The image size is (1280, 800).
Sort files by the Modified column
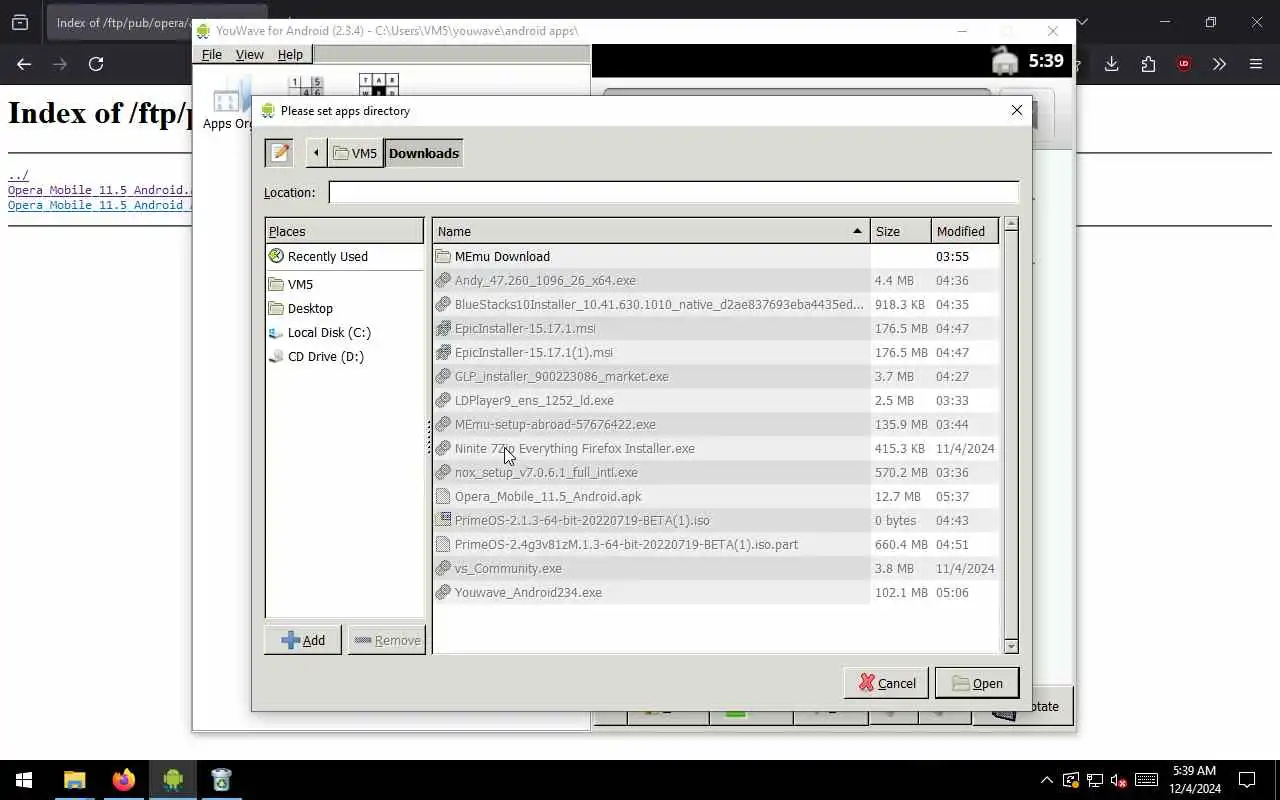[x=965, y=231]
